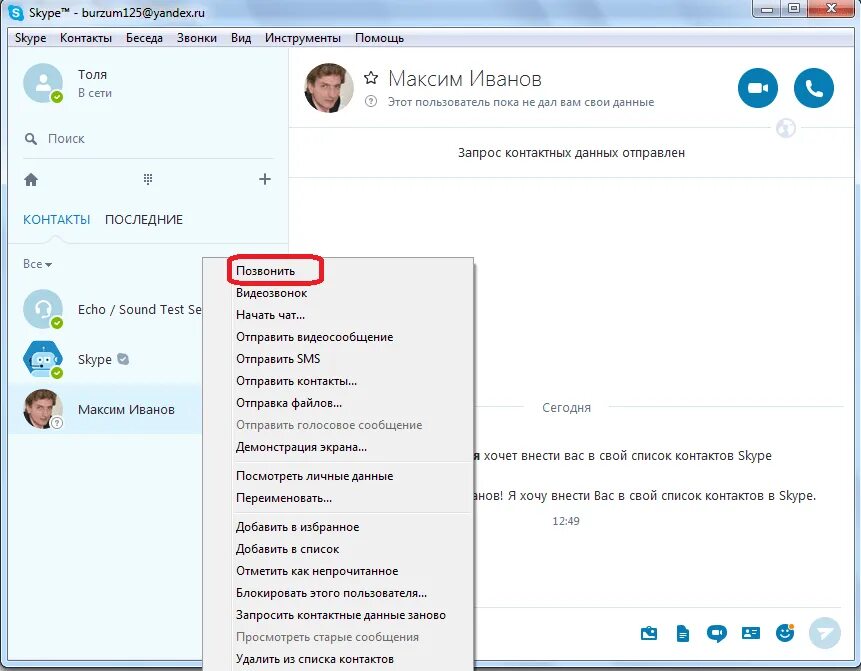Screen dimensions: 861x671
Task: Open the Инструменты menu
Action: pyautogui.click(x=303, y=38)
